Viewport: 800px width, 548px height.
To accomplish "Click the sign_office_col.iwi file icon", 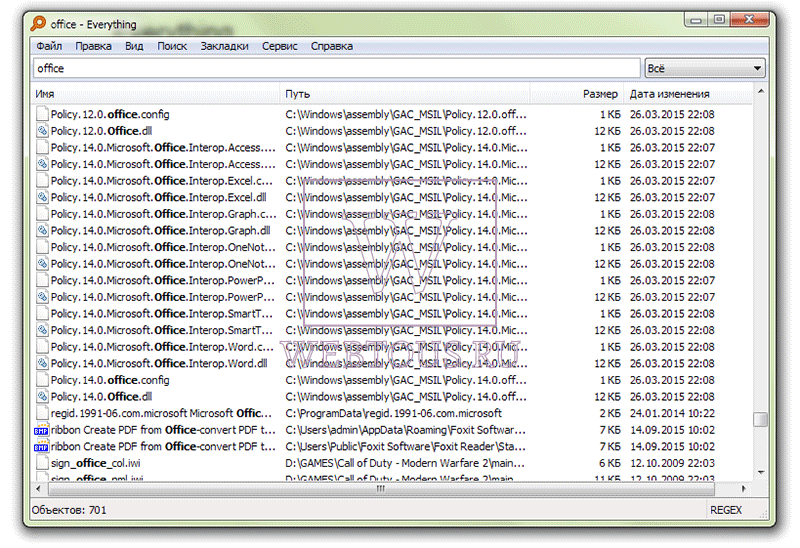I will 42,463.
